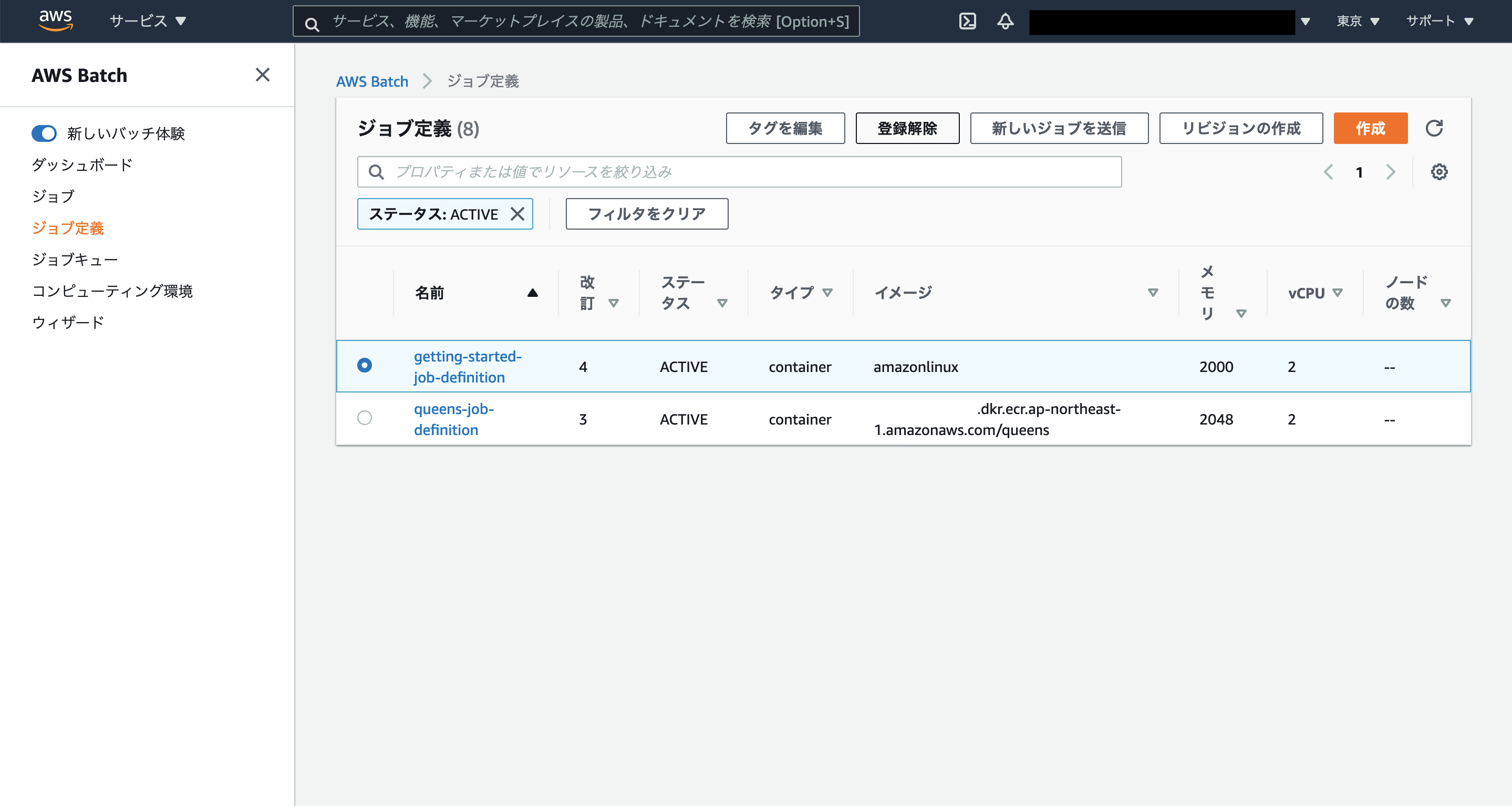This screenshot has width=1512, height=806.
Task: Open コンピューティング環境 in the sidebar
Action: point(112,291)
